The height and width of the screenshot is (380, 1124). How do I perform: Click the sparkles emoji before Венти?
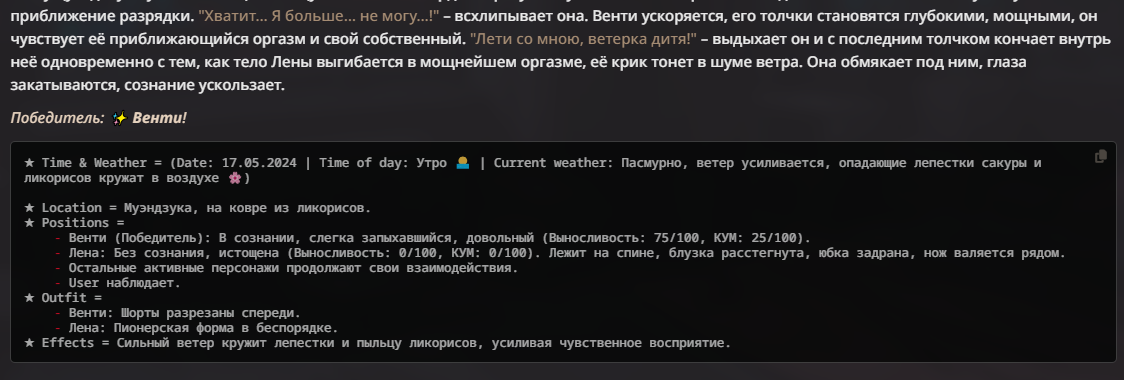120,118
